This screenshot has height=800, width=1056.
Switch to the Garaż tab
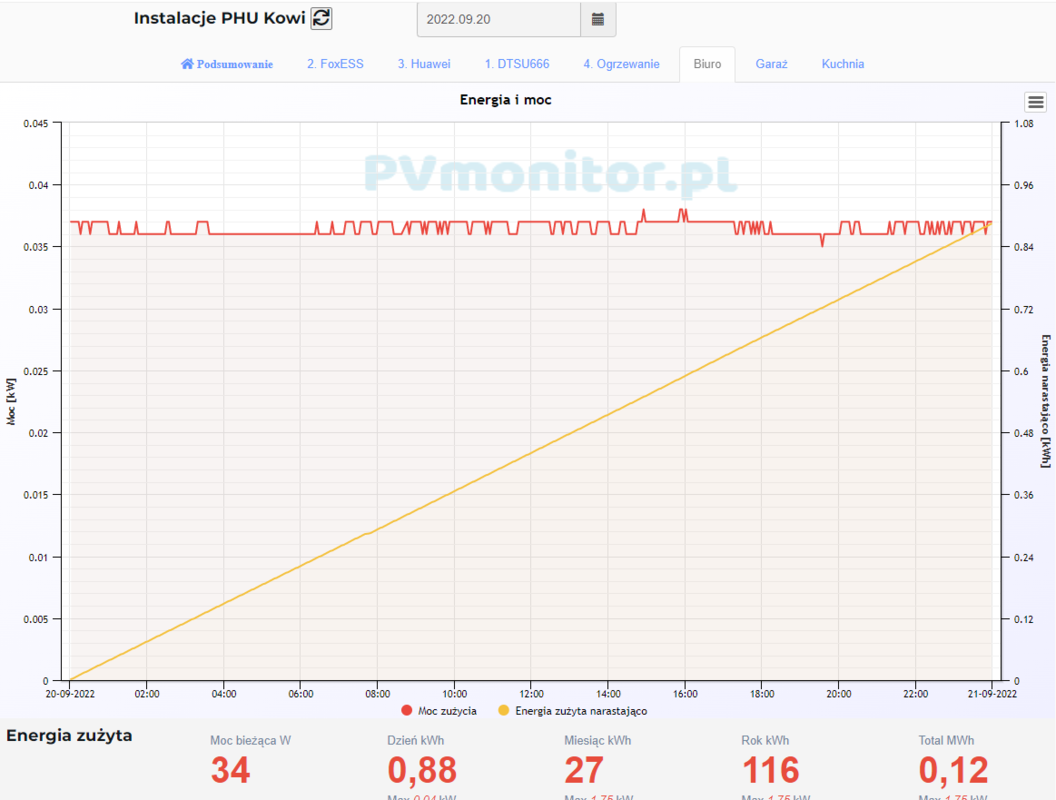(x=771, y=64)
